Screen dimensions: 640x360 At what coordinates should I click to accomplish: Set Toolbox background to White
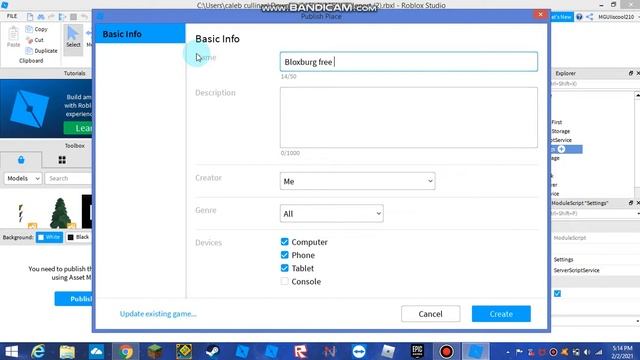point(49,237)
